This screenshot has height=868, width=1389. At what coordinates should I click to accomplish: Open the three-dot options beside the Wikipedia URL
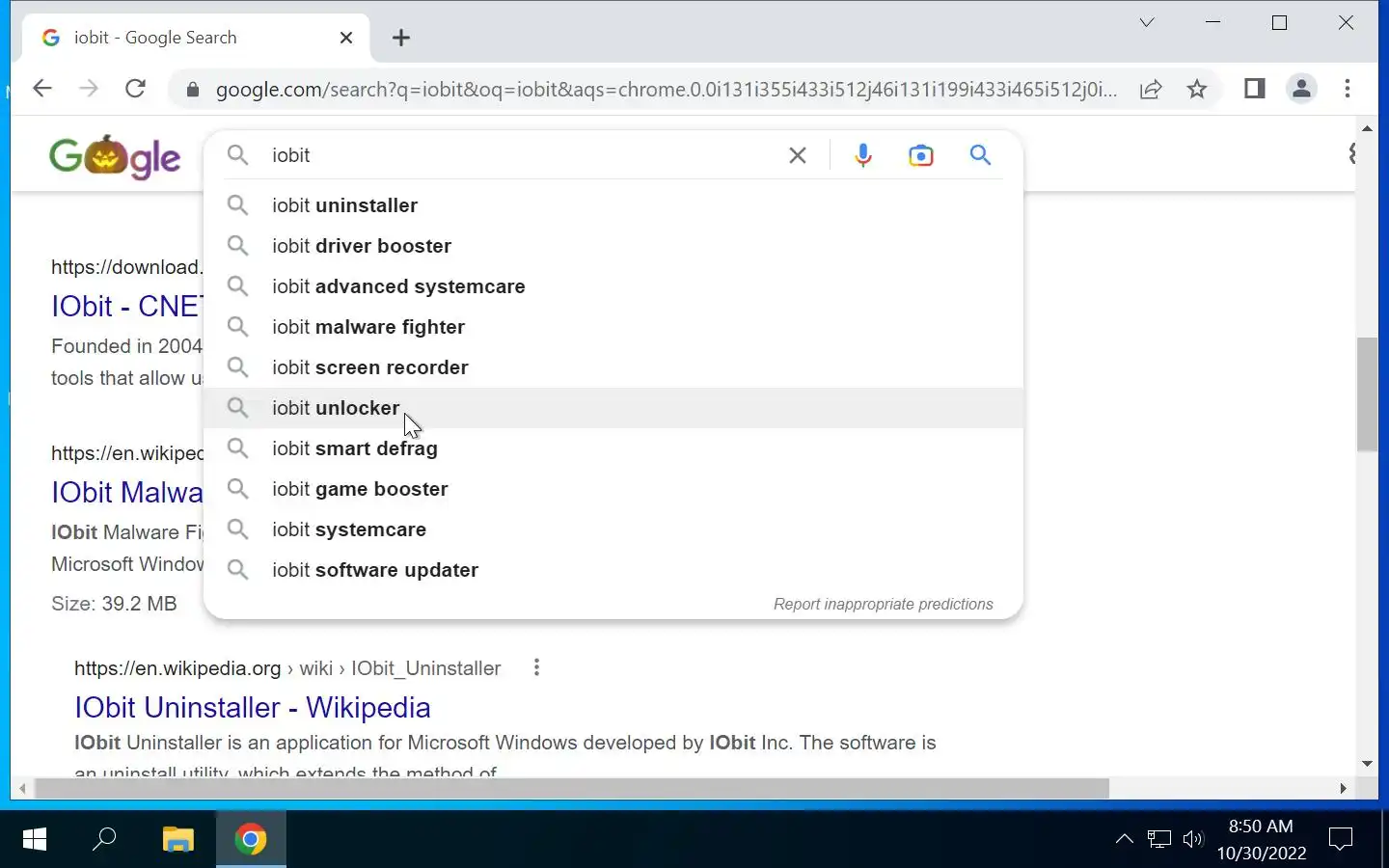tap(536, 667)
